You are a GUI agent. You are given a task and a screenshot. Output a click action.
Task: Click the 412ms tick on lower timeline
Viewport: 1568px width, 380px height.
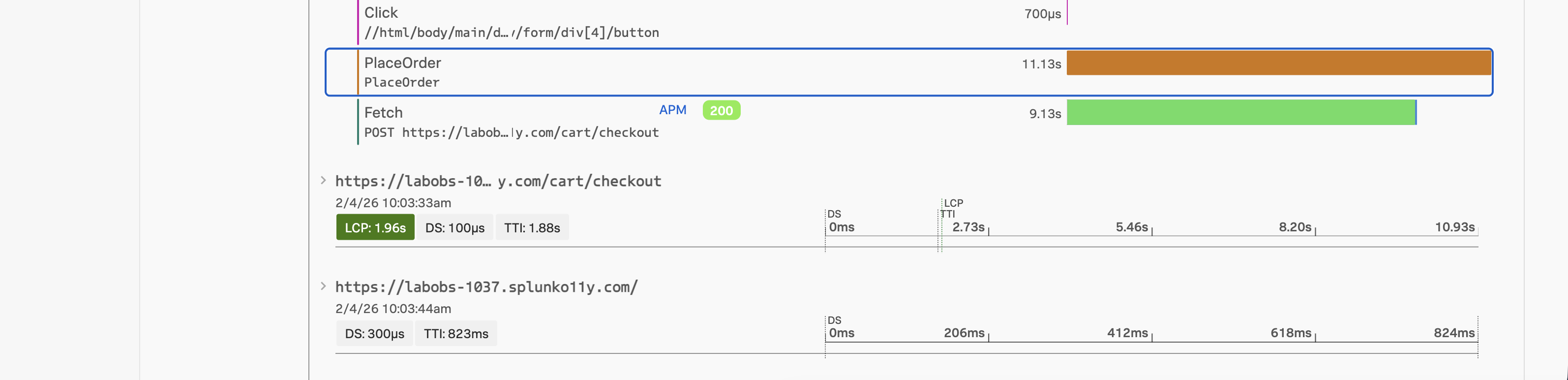click(1127, 333)
